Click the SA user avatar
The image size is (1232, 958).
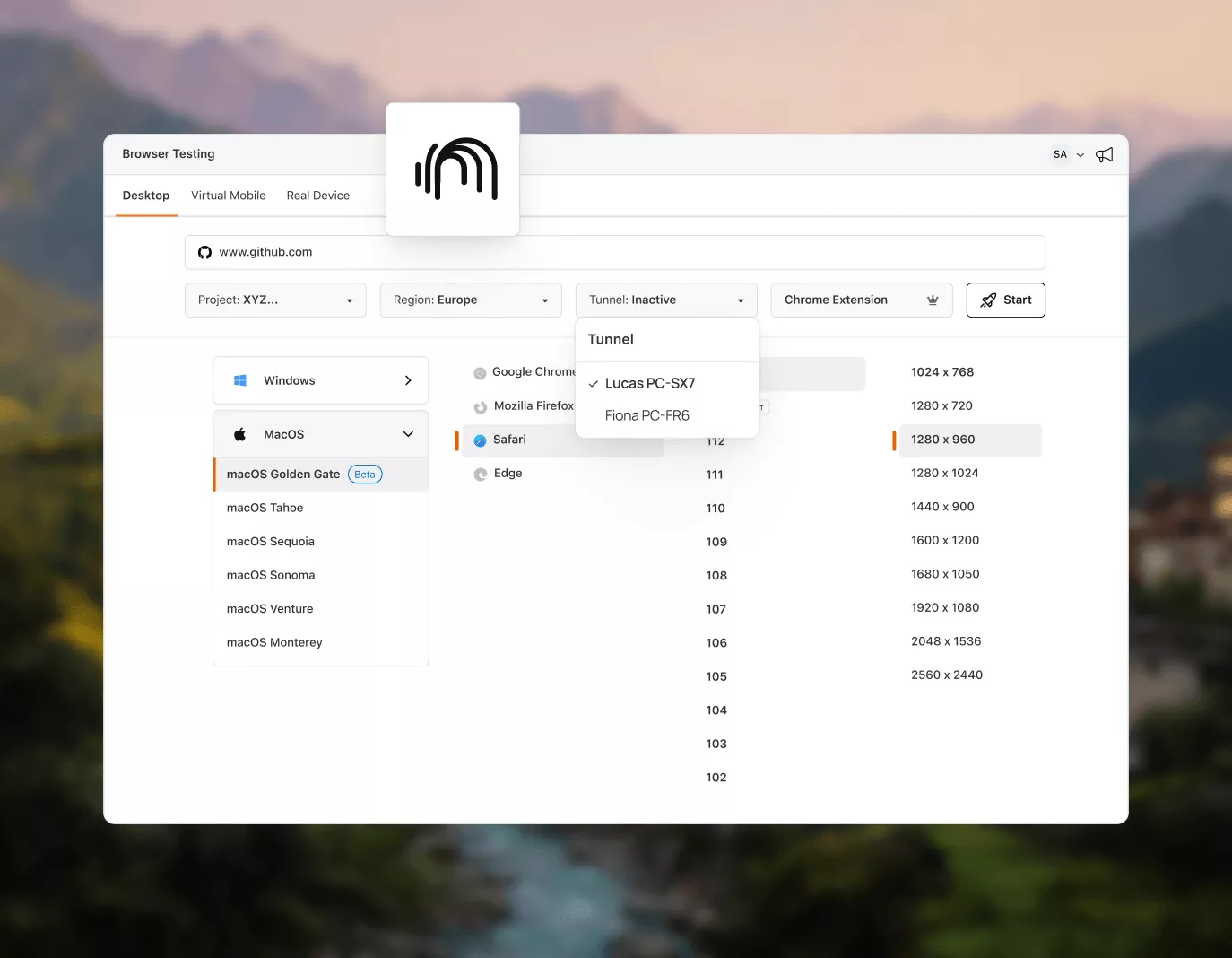pyautogui.click(x=1060, y=154)
